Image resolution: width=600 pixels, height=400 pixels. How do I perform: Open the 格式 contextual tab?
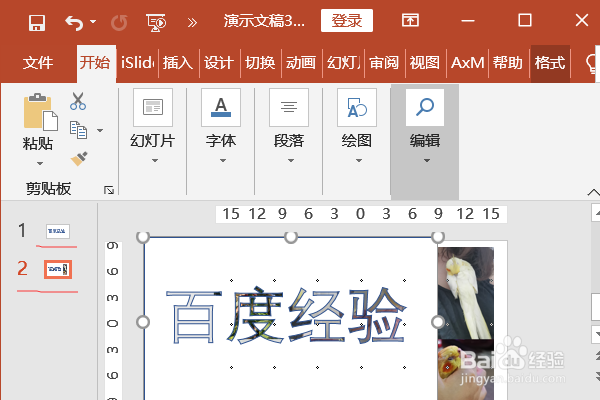point(550,63)
